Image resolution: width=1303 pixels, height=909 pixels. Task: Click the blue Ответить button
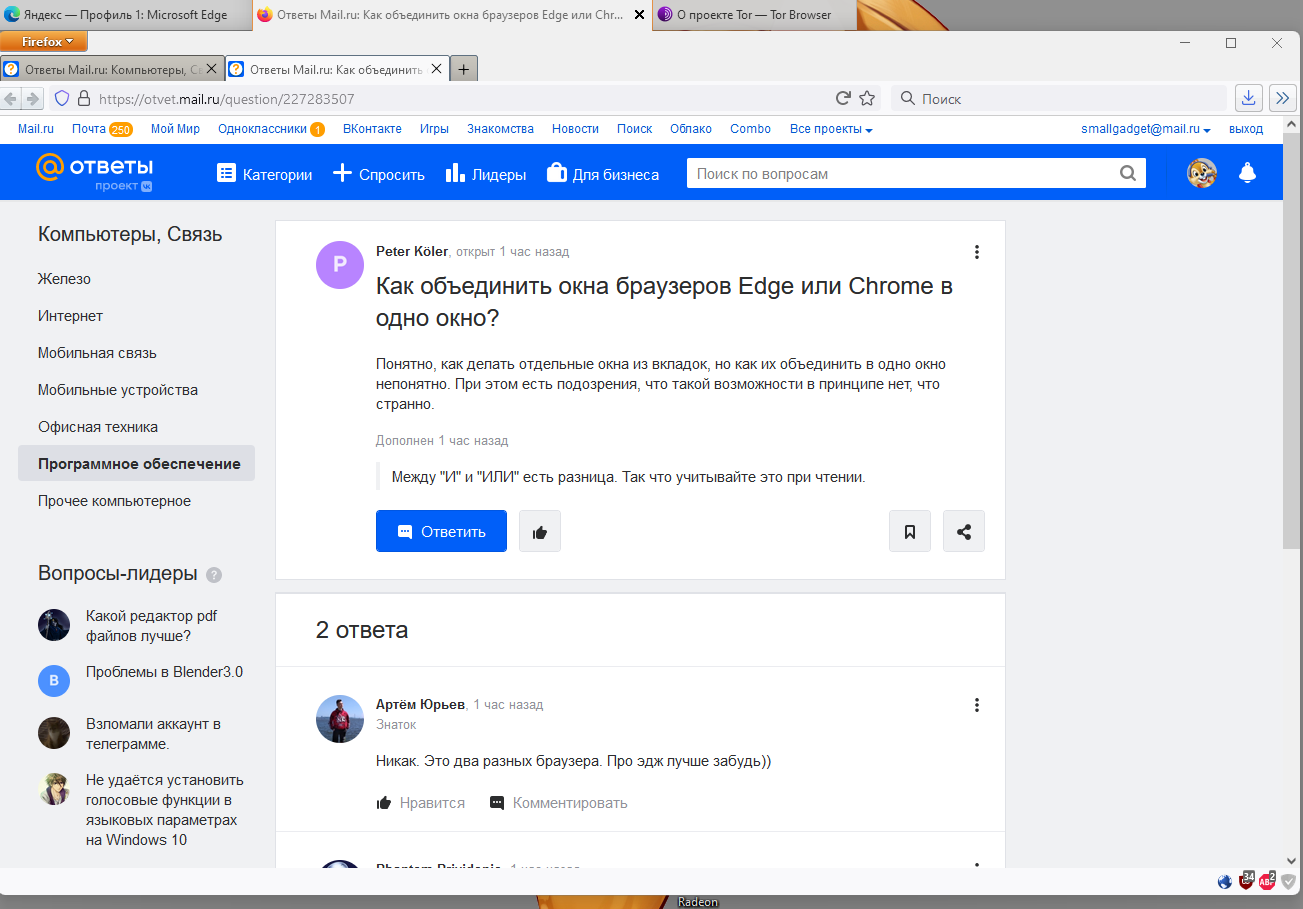click(441, 531)
